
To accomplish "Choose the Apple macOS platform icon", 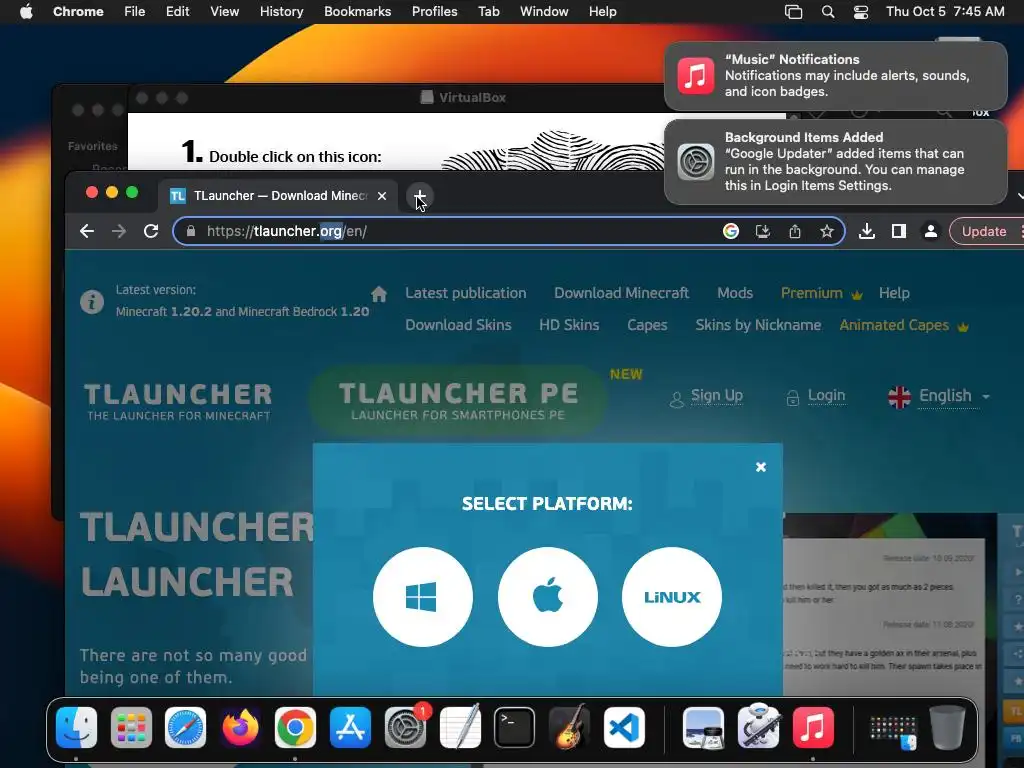I will click(x=547, y=597).
